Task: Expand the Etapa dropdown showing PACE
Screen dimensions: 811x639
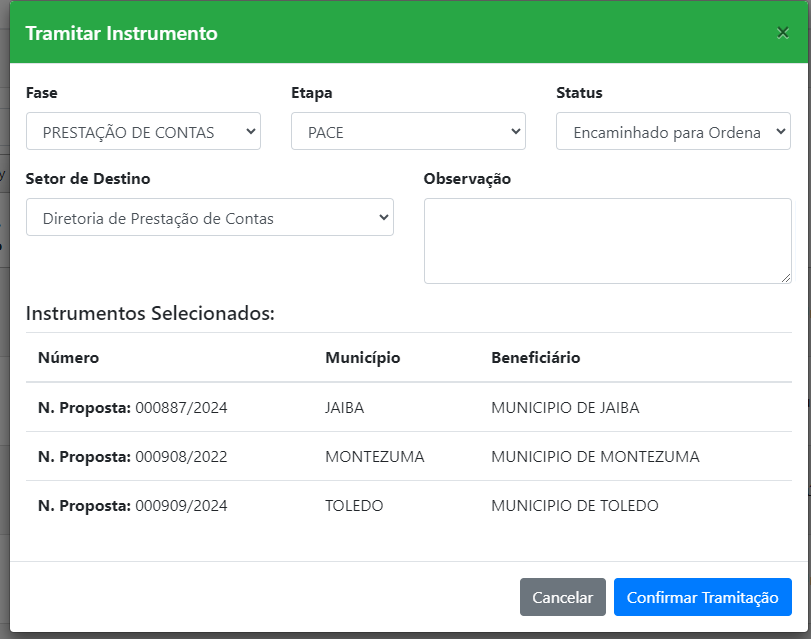Action: tap(408, 131)
